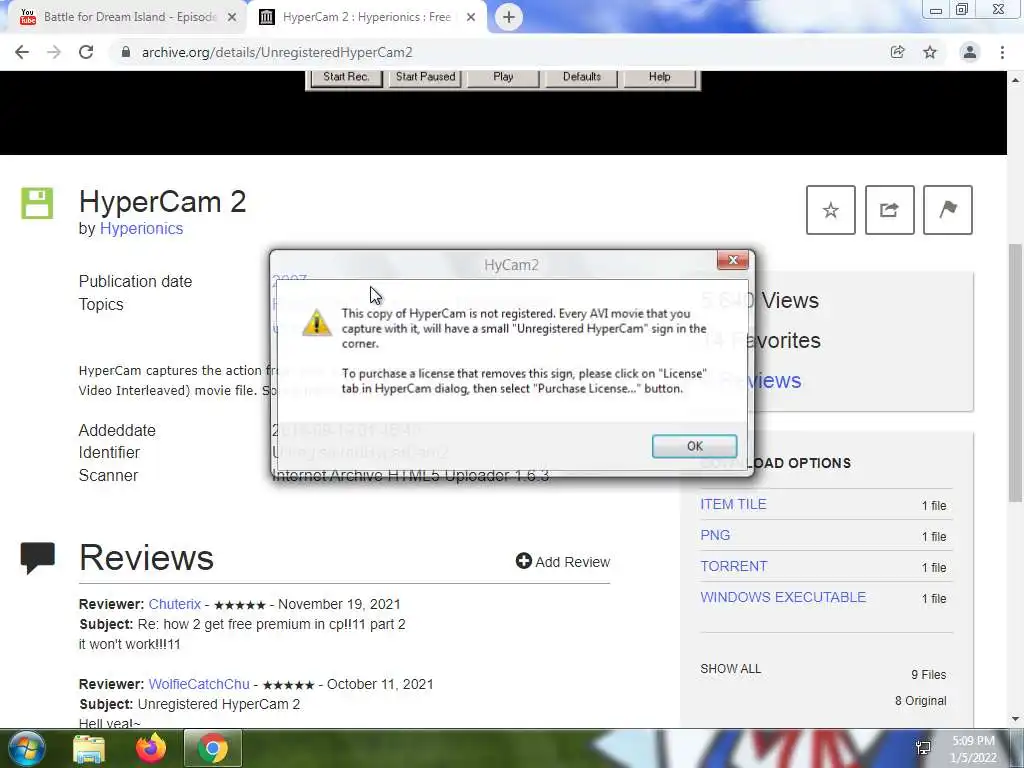Image resolution: width=1024 pixels, height=768 pixels.
Task: Download the ITEM TILE file
Action: click(x=733, y=504)
